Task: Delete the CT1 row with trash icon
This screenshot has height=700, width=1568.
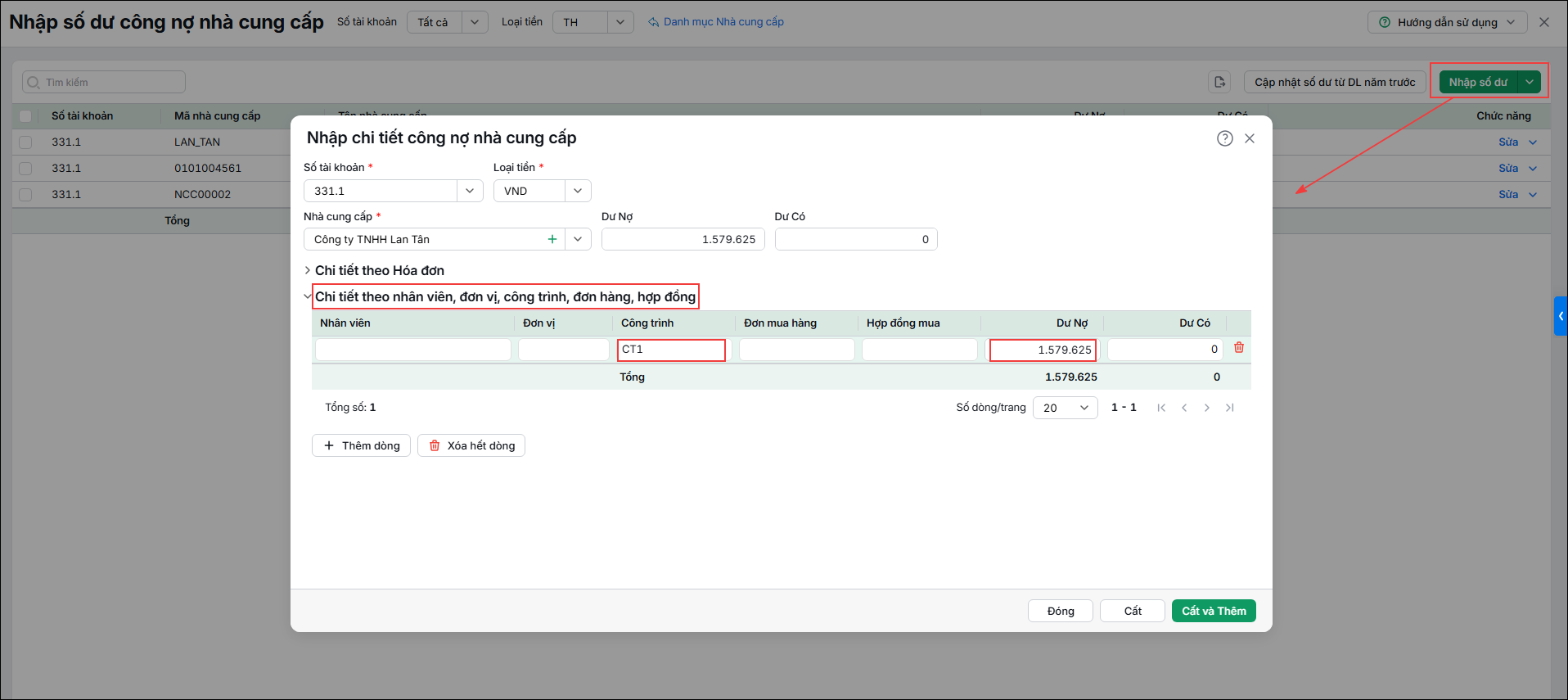Action: [x=1239, y=348]
